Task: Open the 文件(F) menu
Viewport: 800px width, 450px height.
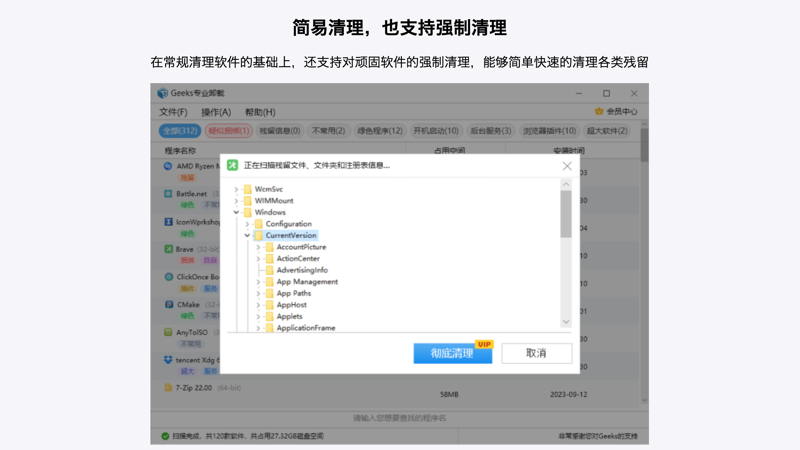Action: point(173,112)
